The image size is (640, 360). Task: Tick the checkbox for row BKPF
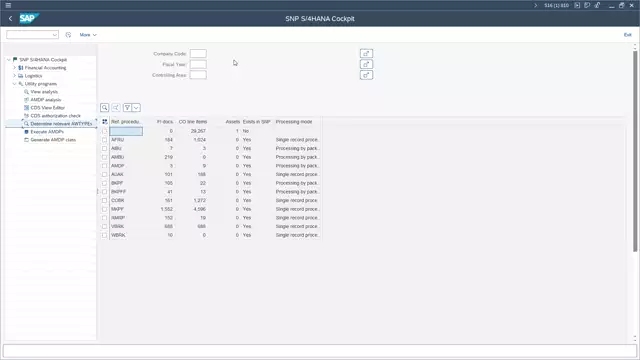pyautogui.click(x=104, y=183)
